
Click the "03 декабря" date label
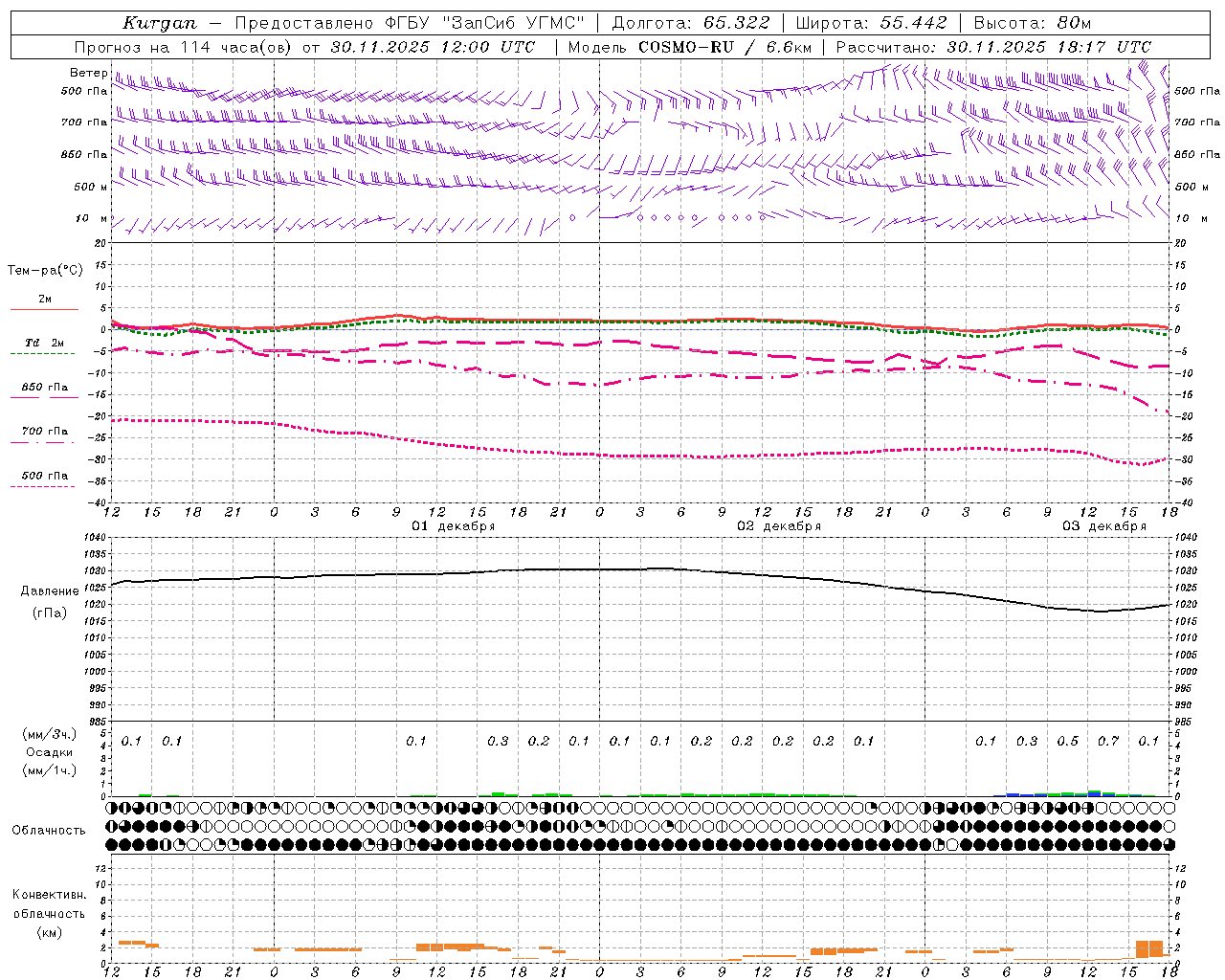(1103, 526)
